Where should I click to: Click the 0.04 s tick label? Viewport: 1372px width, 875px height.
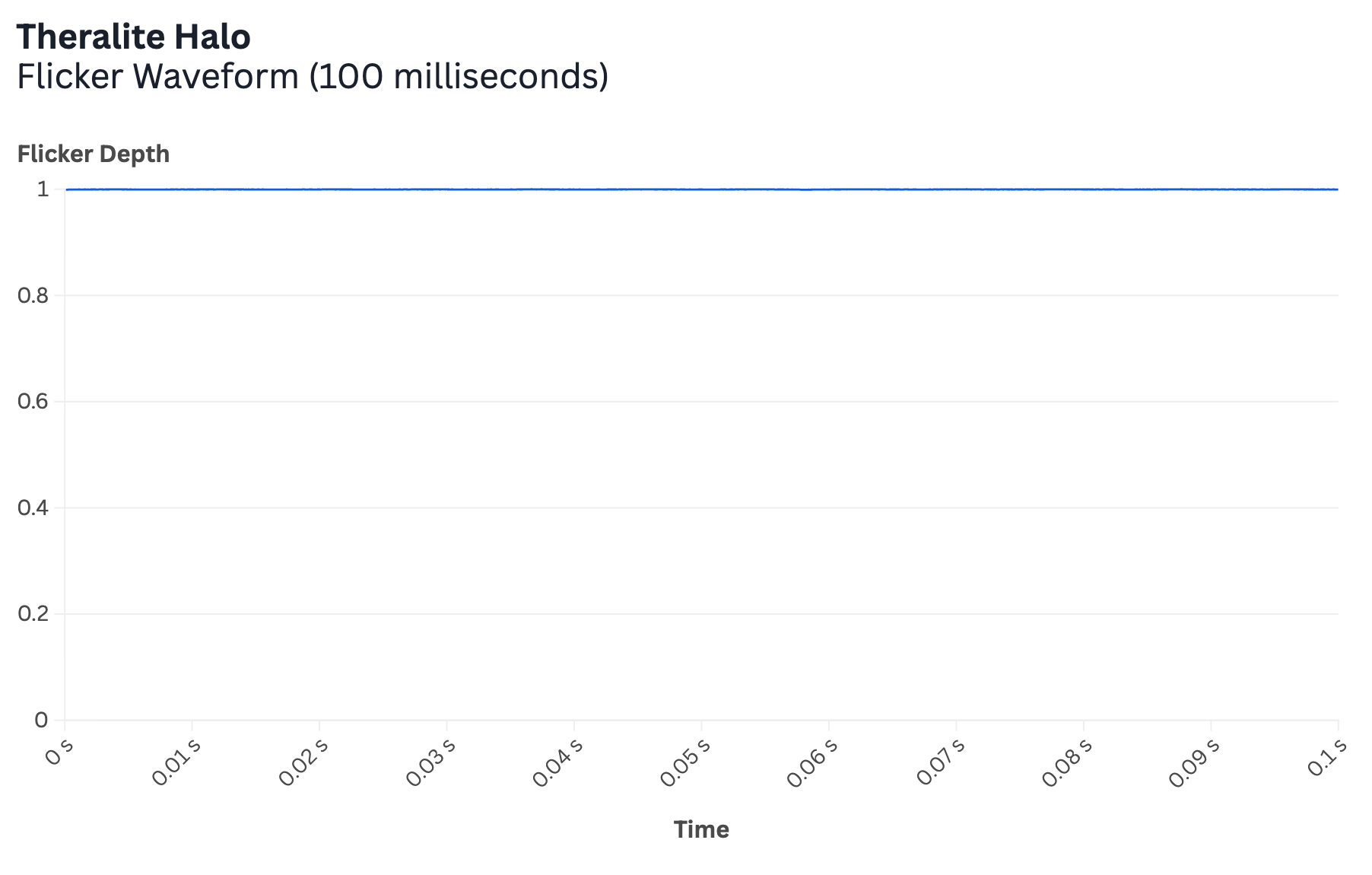click(558, 761)
